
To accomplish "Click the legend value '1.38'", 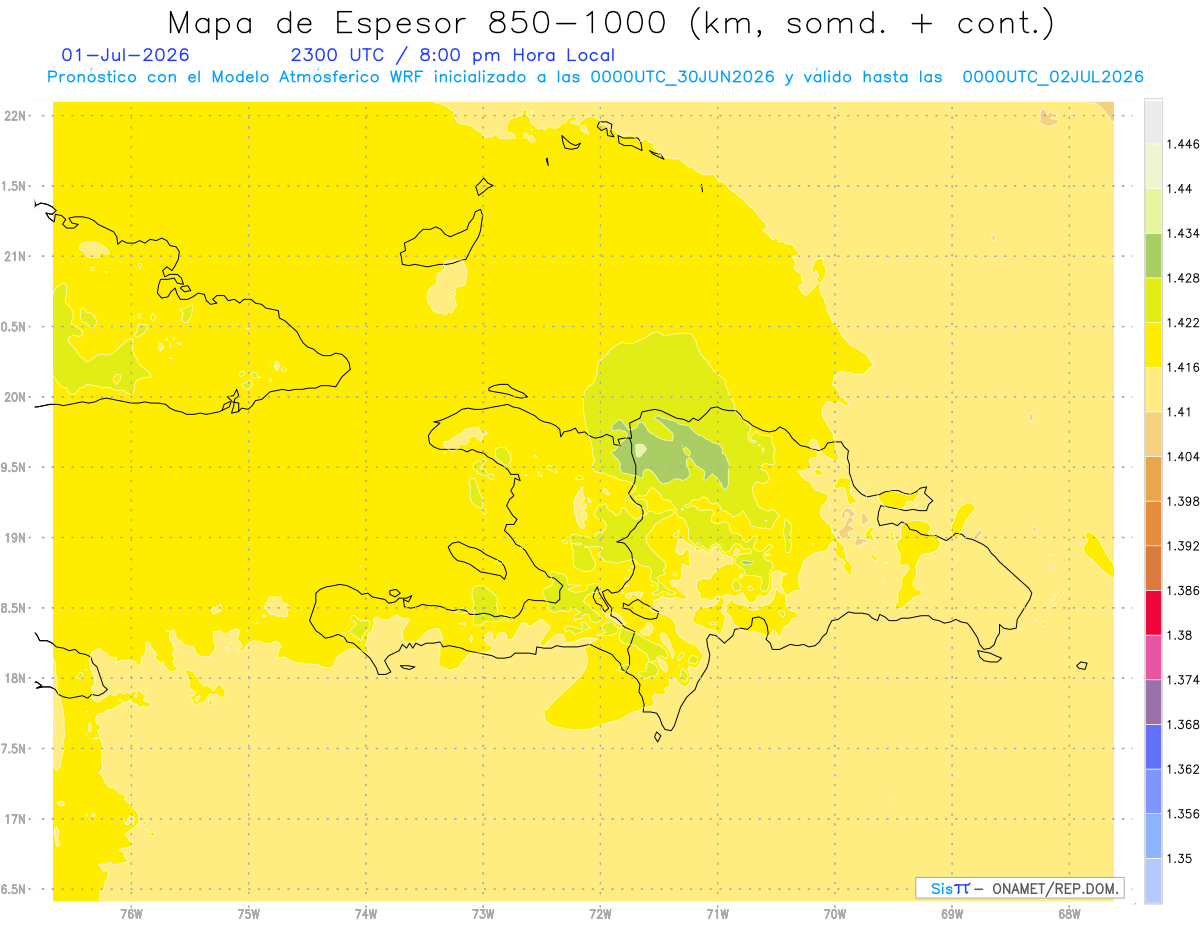I will (x=1179, y=635).
